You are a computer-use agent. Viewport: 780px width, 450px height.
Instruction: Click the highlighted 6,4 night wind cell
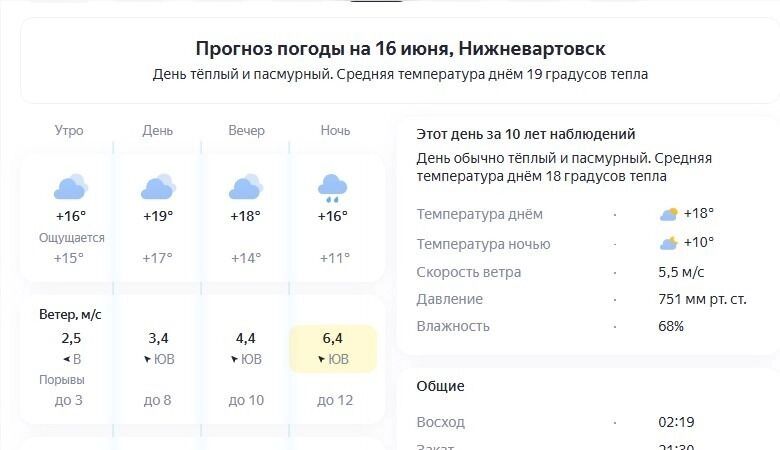333,349
